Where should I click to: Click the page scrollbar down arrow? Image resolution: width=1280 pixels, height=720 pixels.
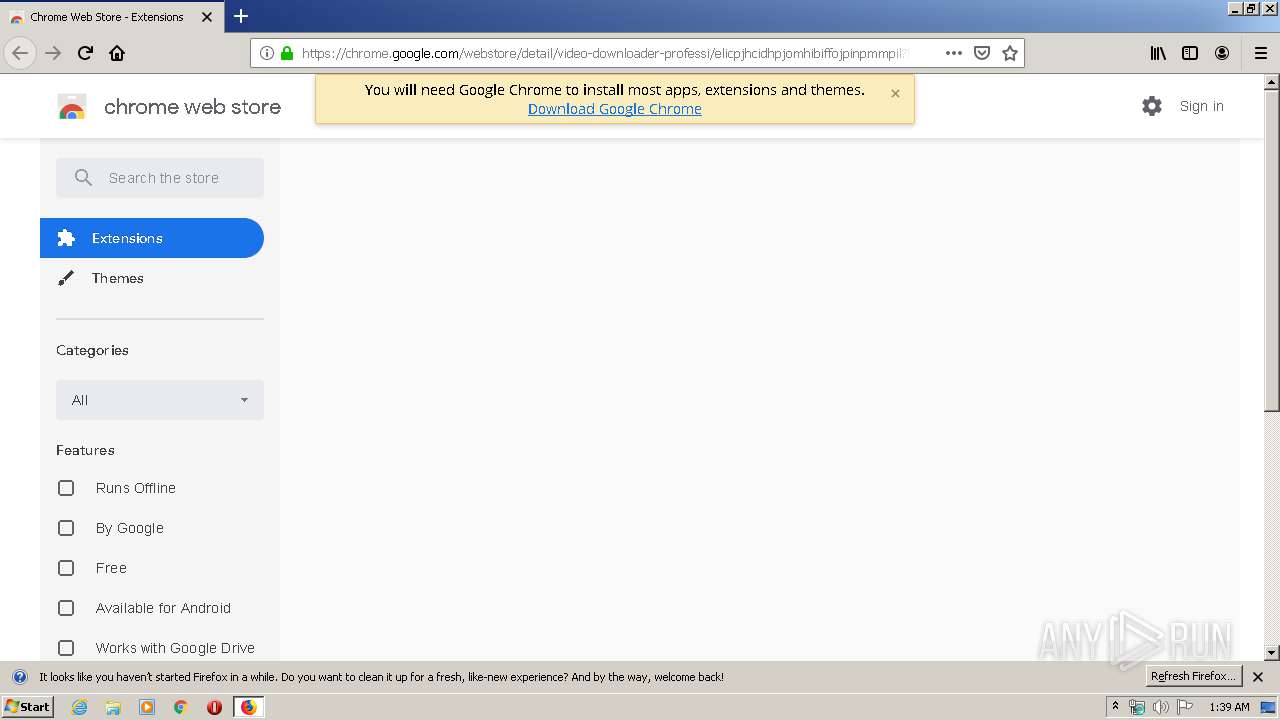tap(1272, 653)
